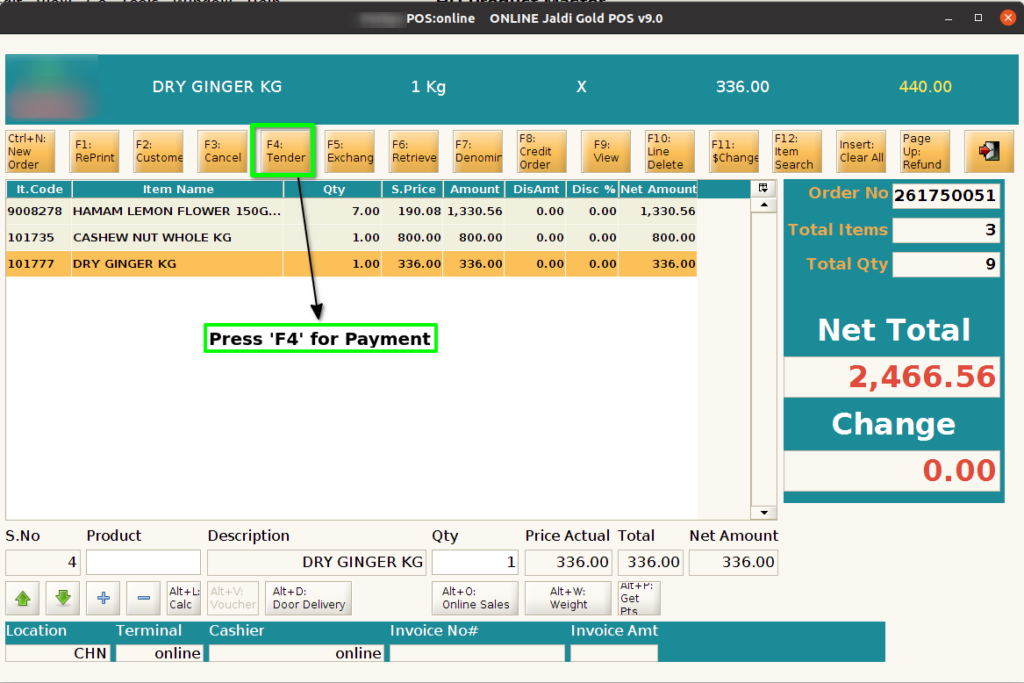
Task: Click the Amount column header
Action: (474, 189)
